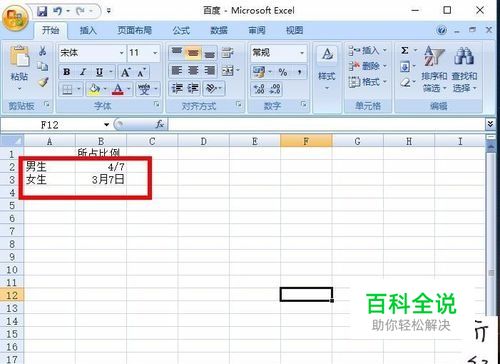Viewport: 500px width, 364px height.
Task: Apply percent style
Action: (283, 72)
